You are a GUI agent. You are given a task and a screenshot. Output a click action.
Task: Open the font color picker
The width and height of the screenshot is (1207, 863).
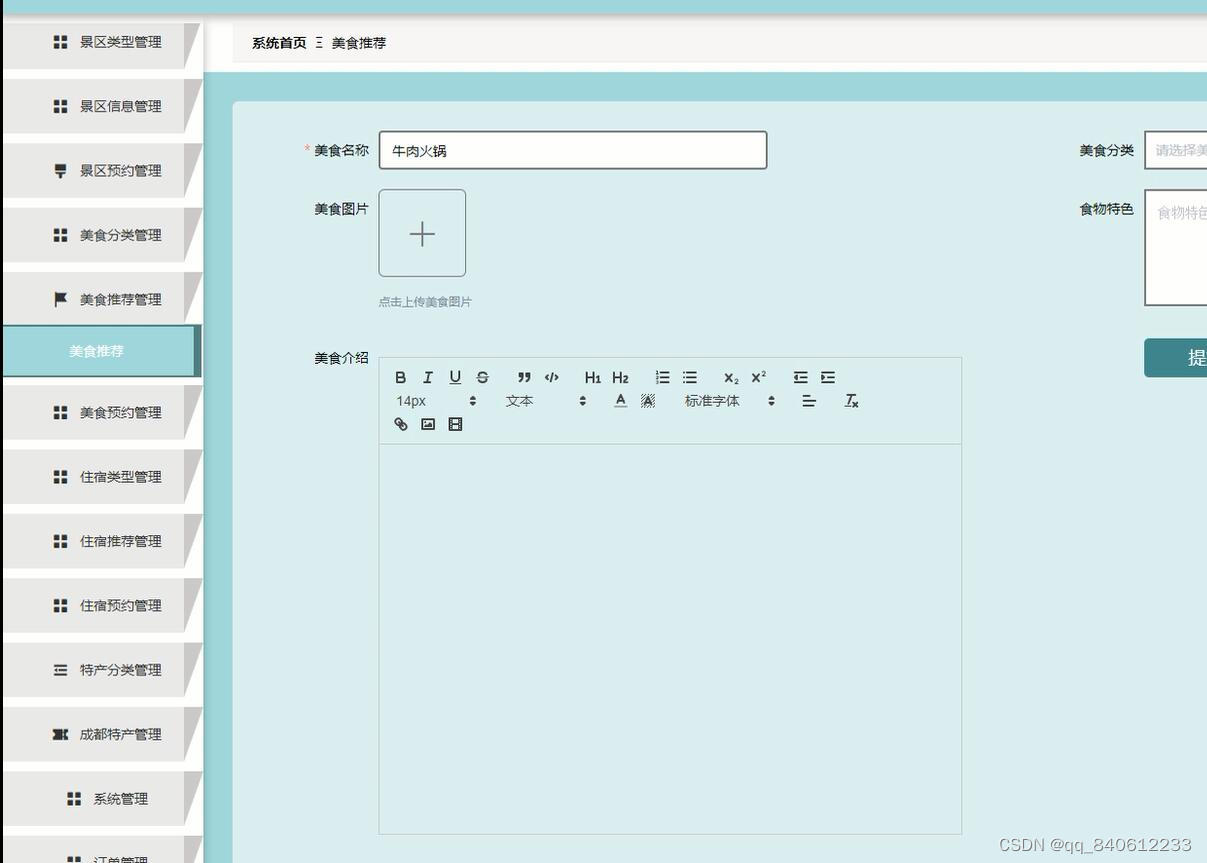620,400
